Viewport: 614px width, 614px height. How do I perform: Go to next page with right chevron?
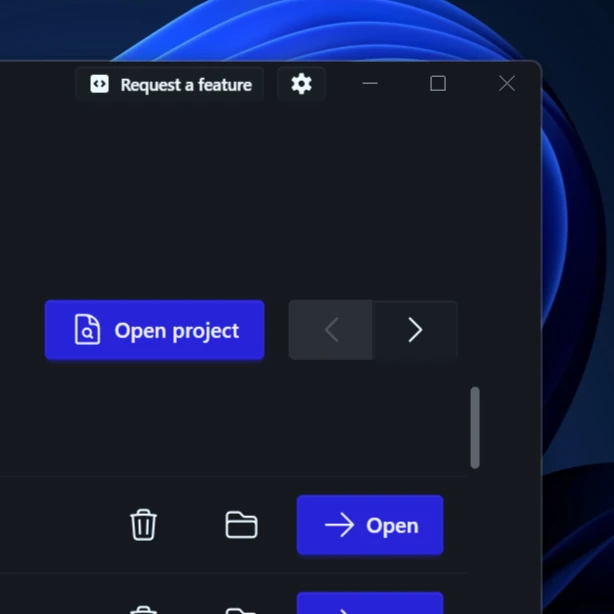[415, 330]
